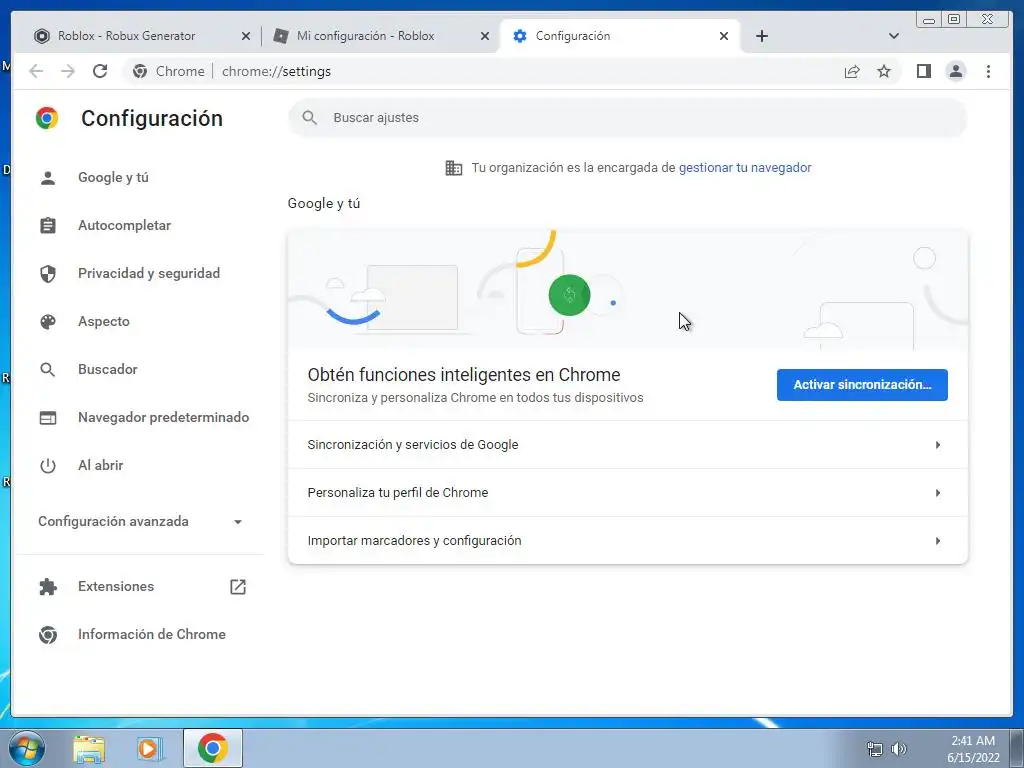
Task: Click the Extensiones puzzle piece icon
Action: tap(48, 586)
